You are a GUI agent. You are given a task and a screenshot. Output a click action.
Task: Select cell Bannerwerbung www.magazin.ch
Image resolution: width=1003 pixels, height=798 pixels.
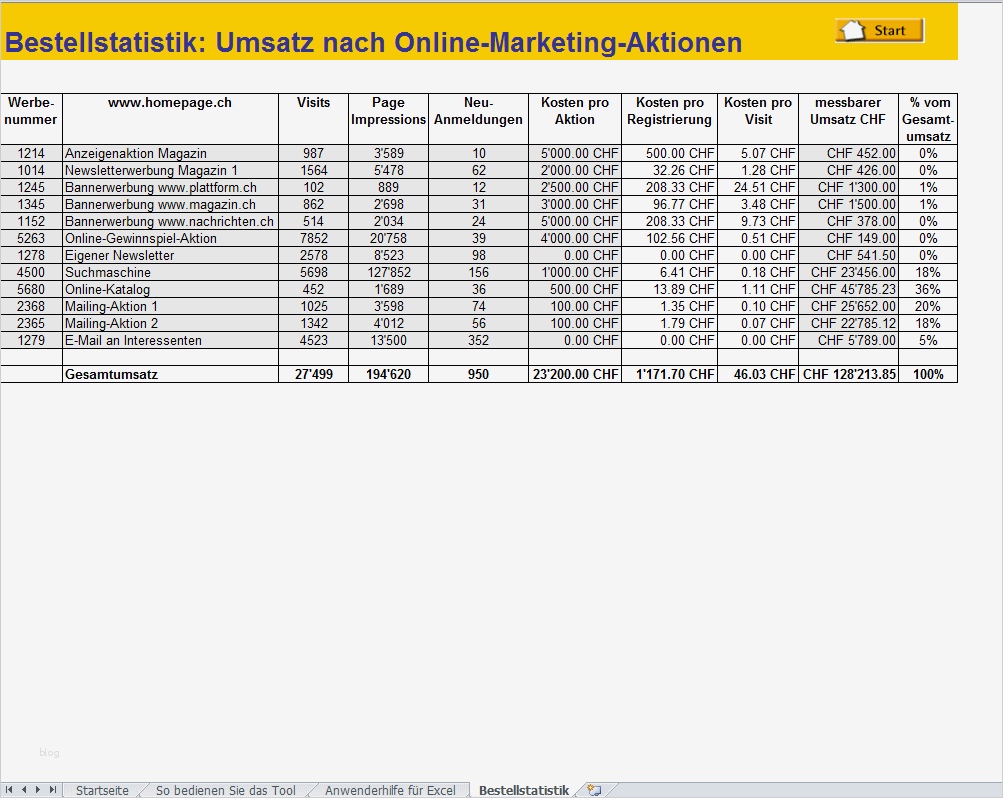coord(170,204)
